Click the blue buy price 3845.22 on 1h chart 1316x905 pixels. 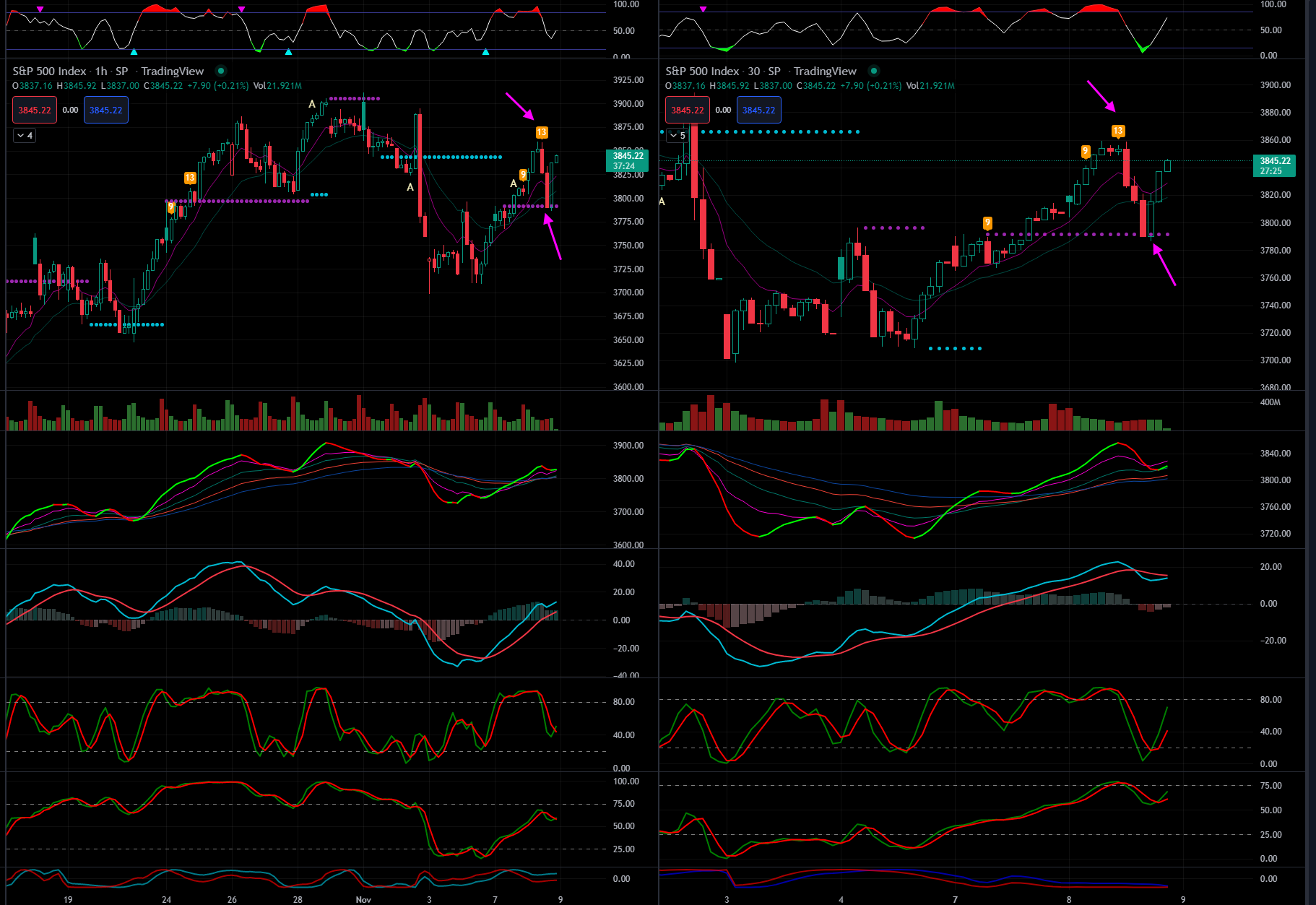pyautogui.click(x=106, y=111)
